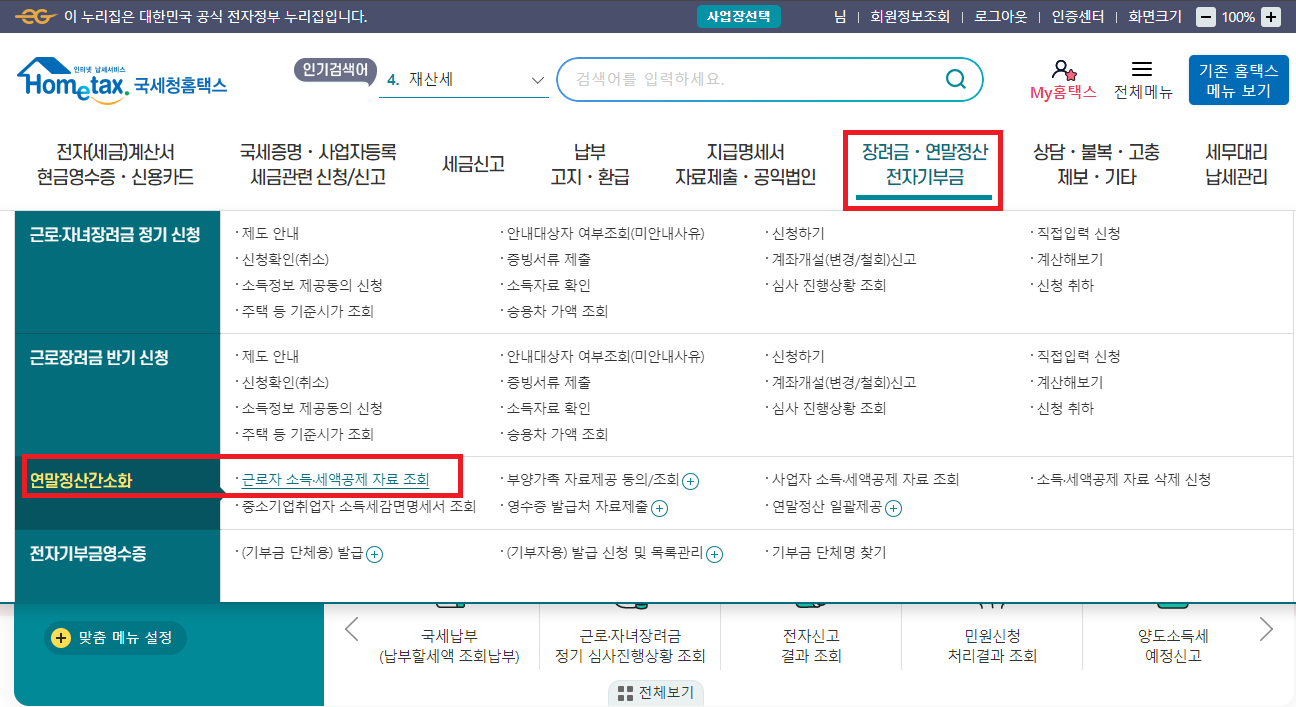This screenshot has height=707, width=1296.
Task: Open 근로·자녀장려금 정기 심사진행상황 조회 shortcut
Action: click(630, 646)
